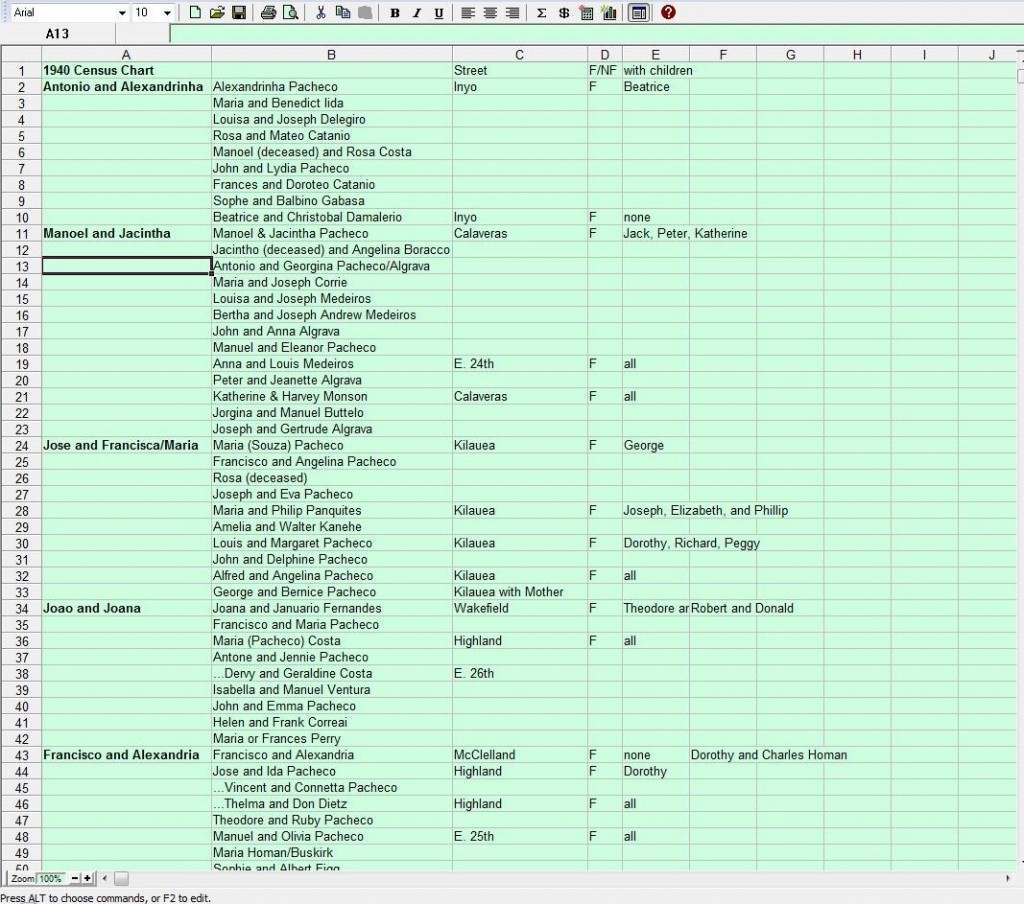Screen dimensions: 1024x904
Task: Insert AutoSum with the sigma icon
Action: click(541, 13)
